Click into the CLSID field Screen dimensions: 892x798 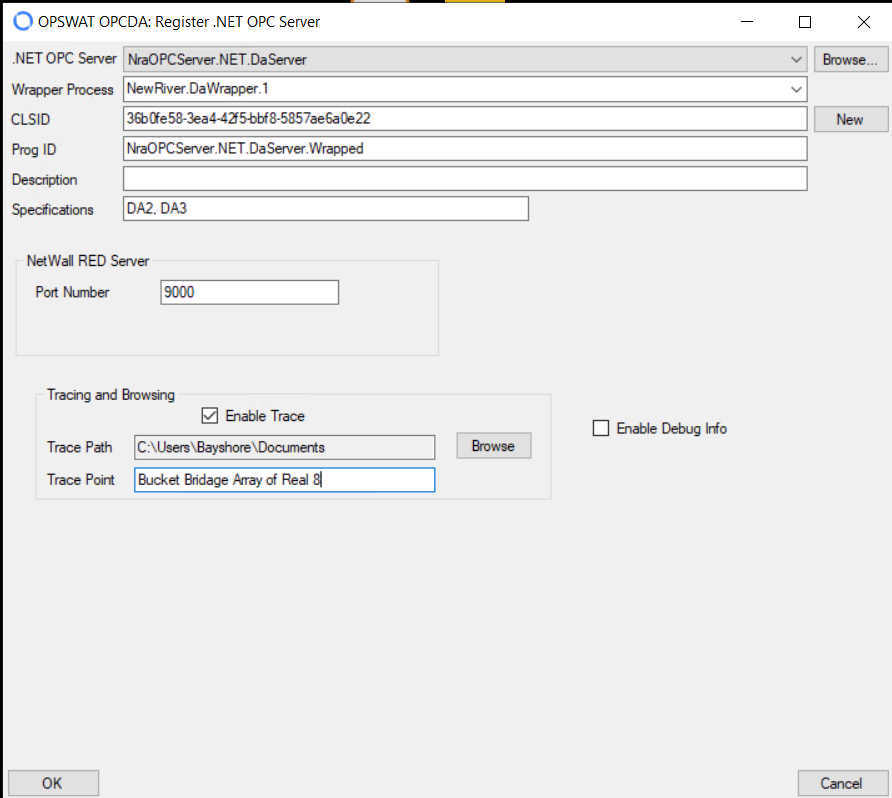[465, 118]
